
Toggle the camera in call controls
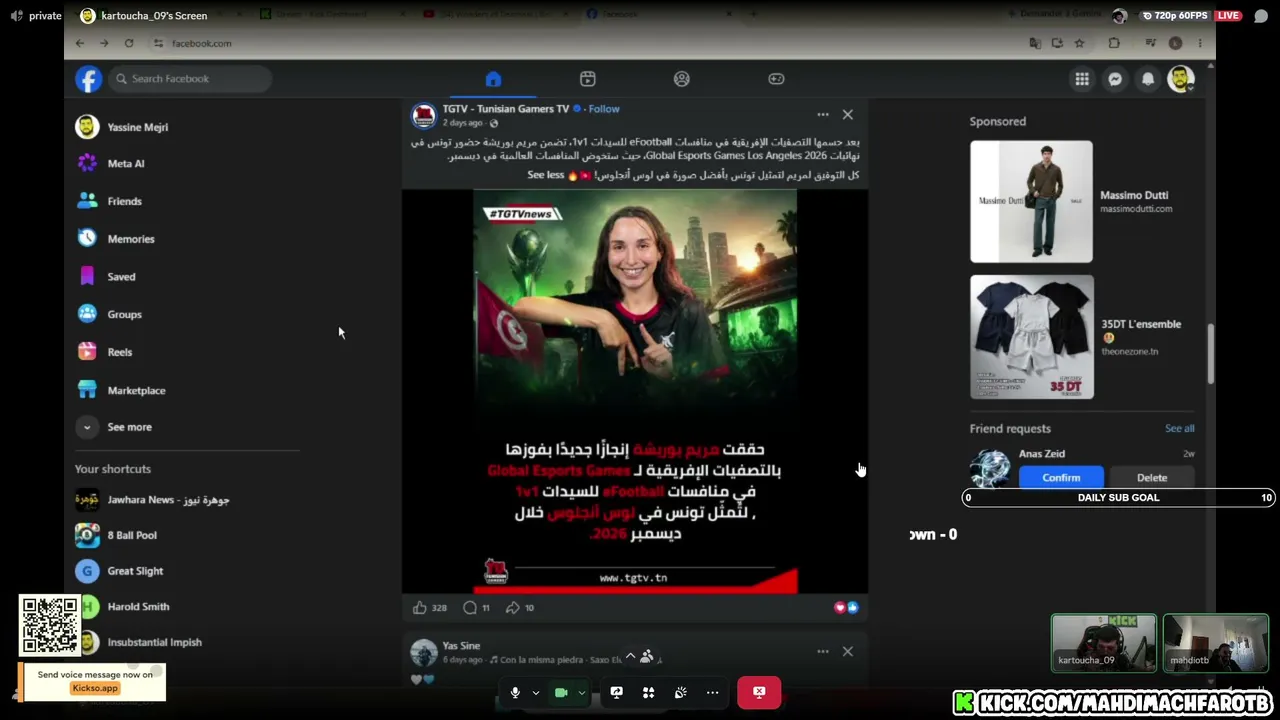pos(561,692)
